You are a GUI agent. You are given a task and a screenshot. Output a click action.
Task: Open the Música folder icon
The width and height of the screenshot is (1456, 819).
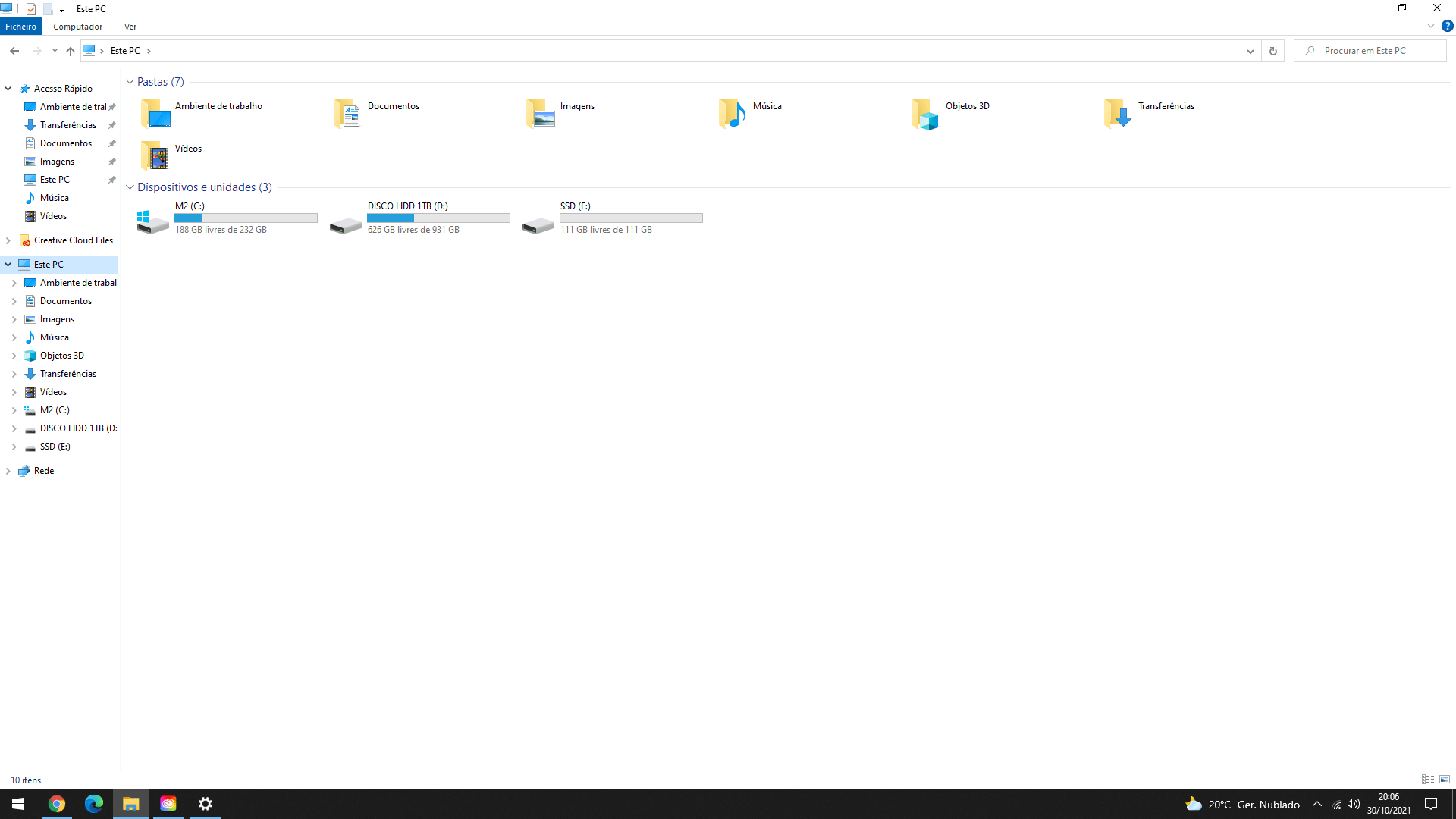(x=731, y=112)
